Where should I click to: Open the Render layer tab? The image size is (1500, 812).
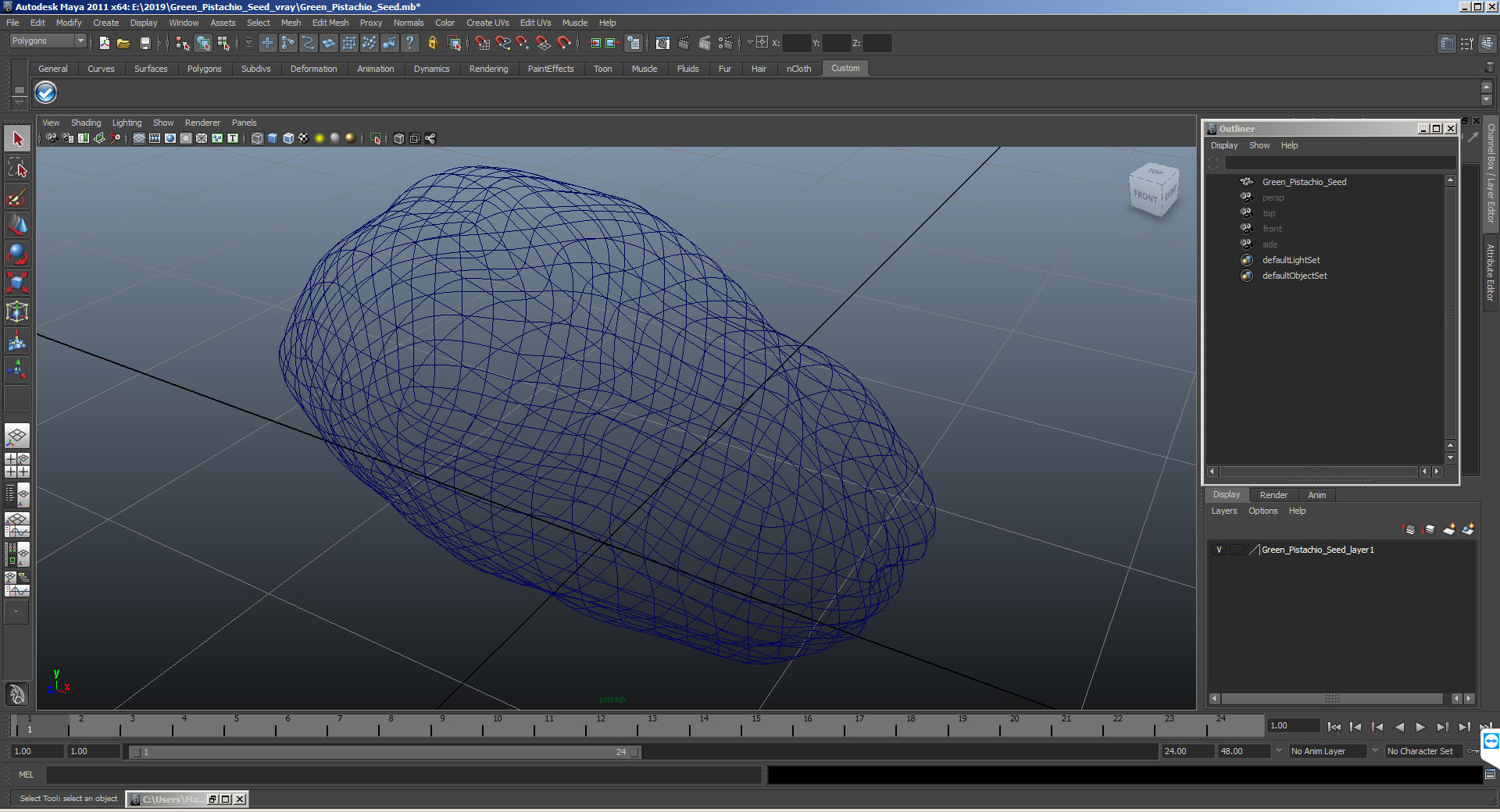(1273, 495)
